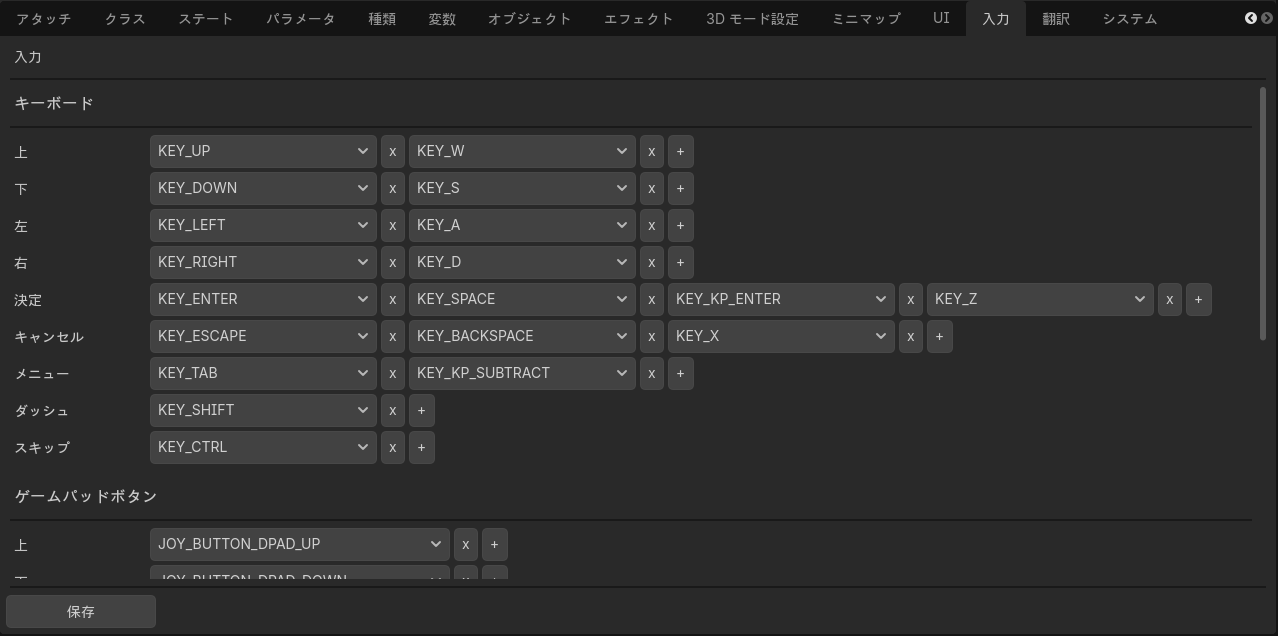Remove KEY_S binding from 下 row

coord(652,188)
